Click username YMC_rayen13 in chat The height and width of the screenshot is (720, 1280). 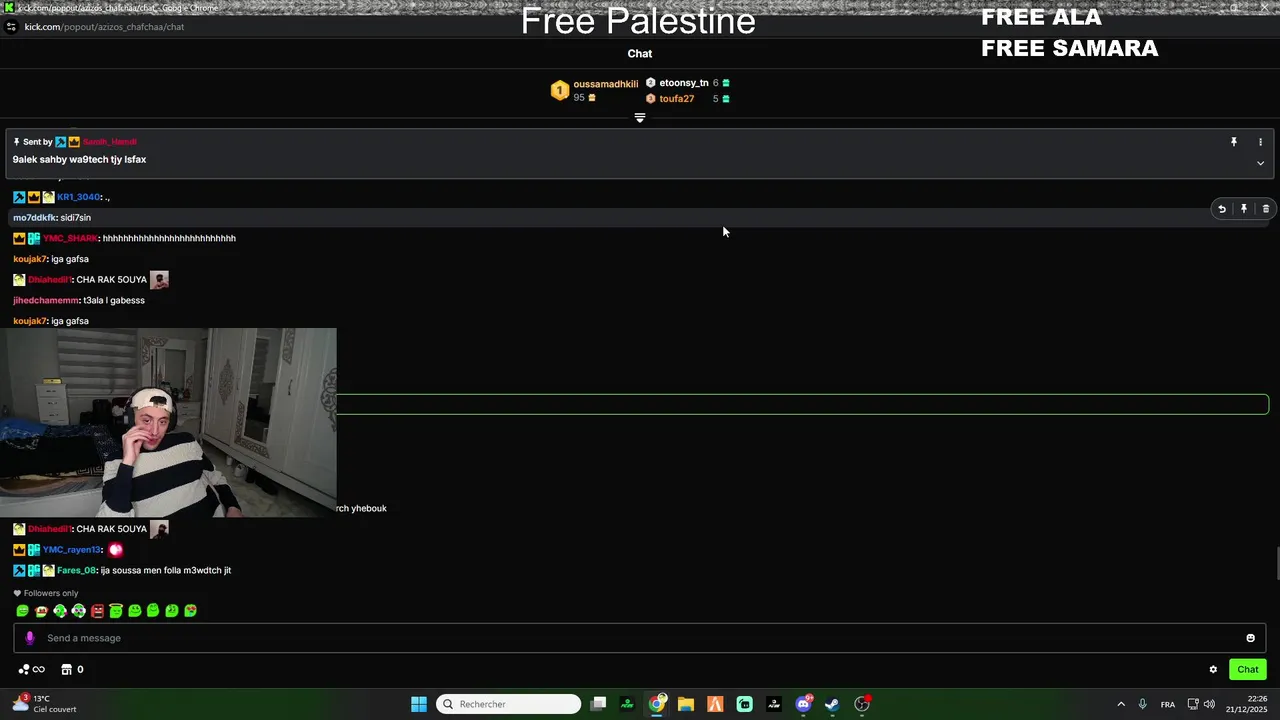coord(71,549)
